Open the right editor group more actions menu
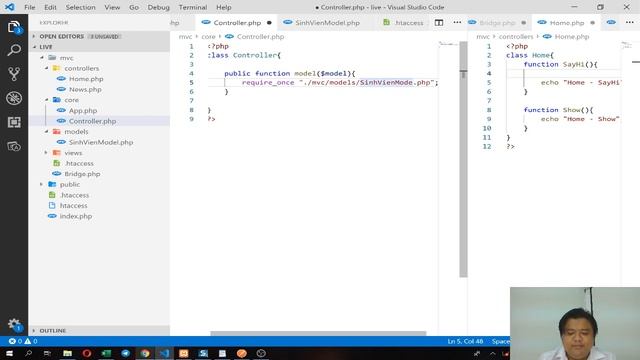 point(630,22)
